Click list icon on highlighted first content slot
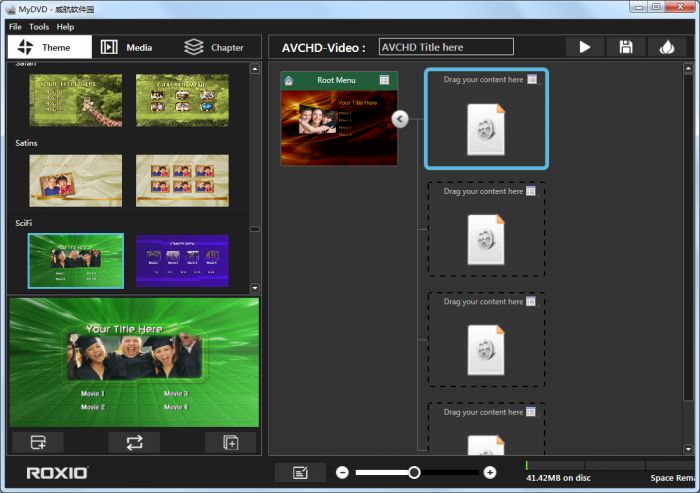 click(x=532, y=79)
